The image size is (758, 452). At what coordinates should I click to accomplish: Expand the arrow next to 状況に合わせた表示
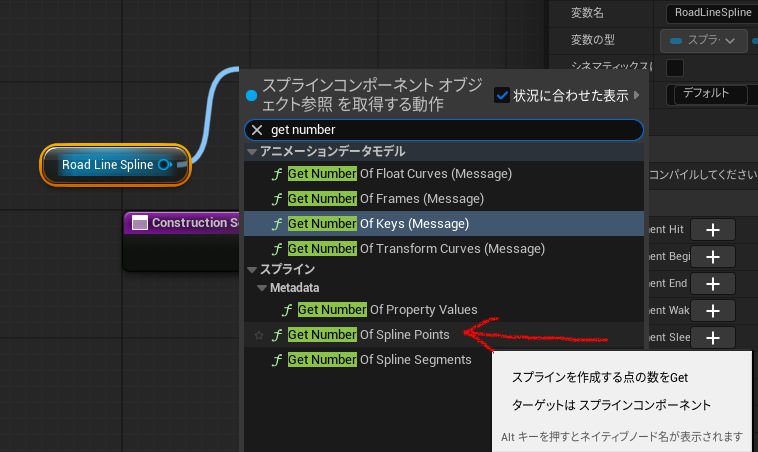pyautogui.click(x=636, y=96)
